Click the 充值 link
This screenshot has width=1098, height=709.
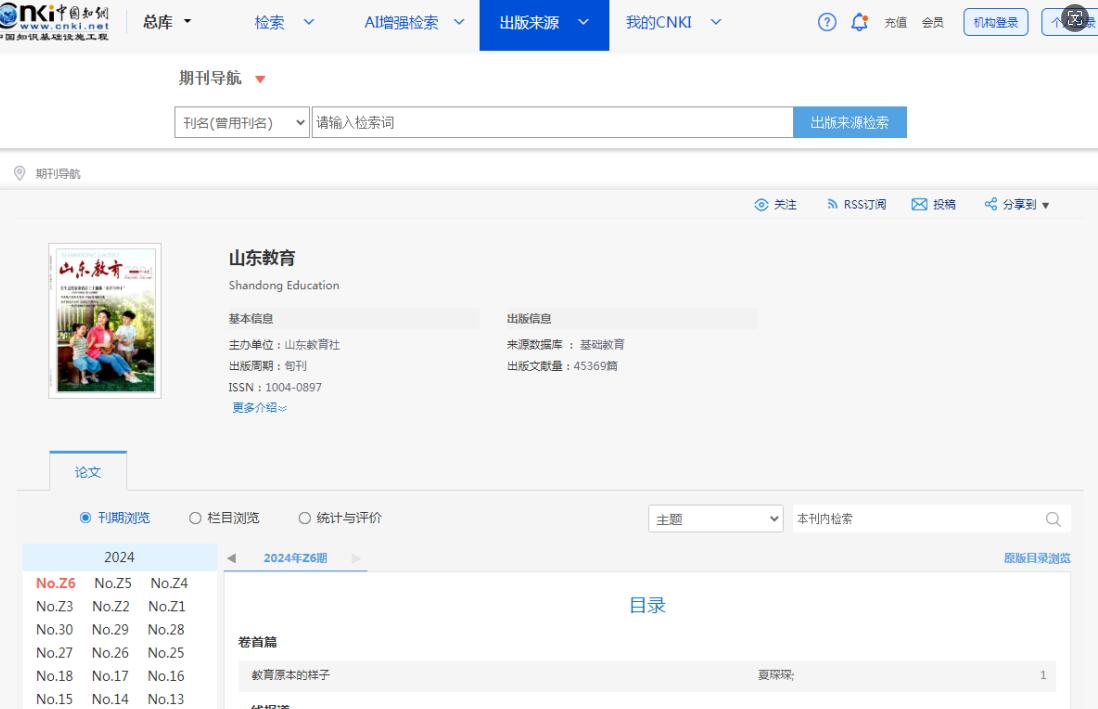[x=896, y=22]
